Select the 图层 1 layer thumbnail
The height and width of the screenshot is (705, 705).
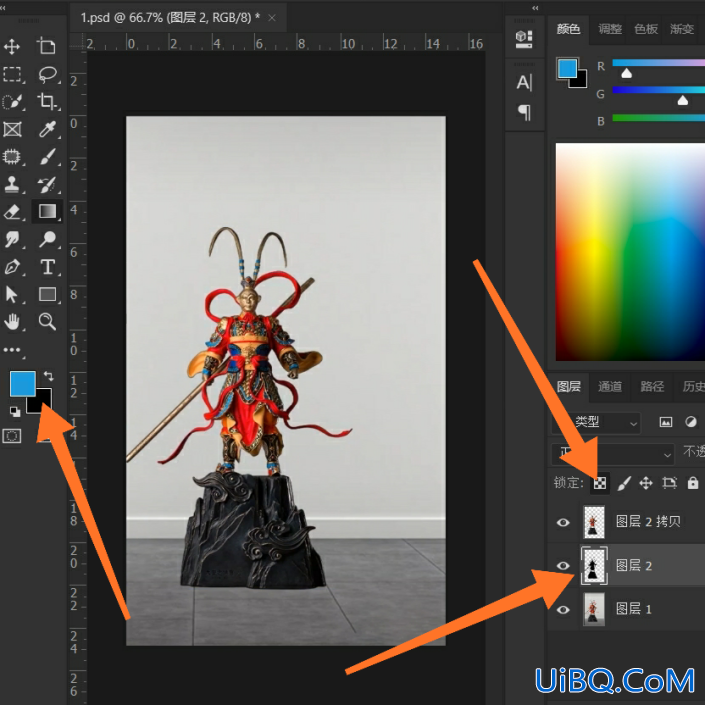tap(594, 609)
